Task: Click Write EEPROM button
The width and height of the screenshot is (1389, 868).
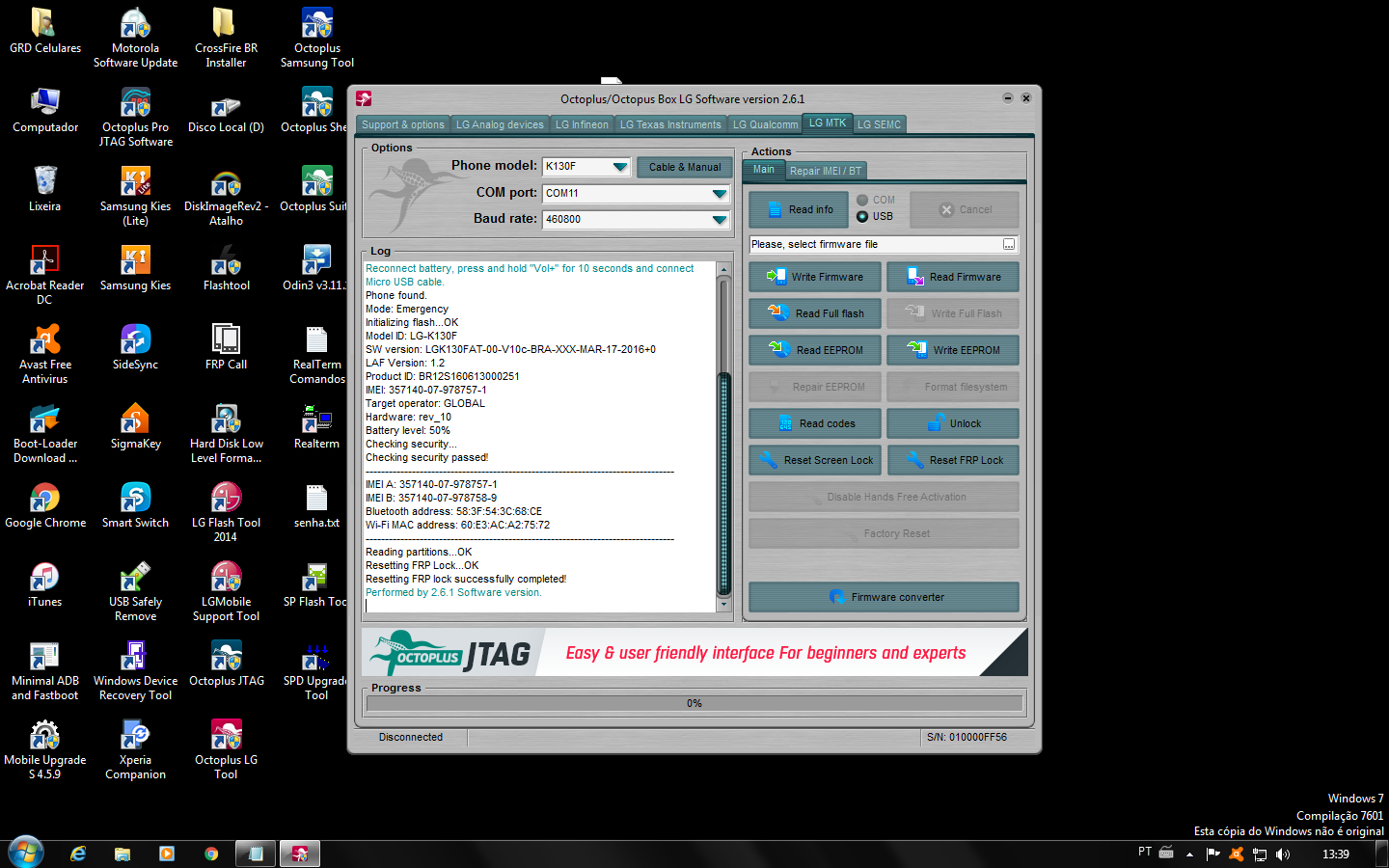Action: point(953,350)
